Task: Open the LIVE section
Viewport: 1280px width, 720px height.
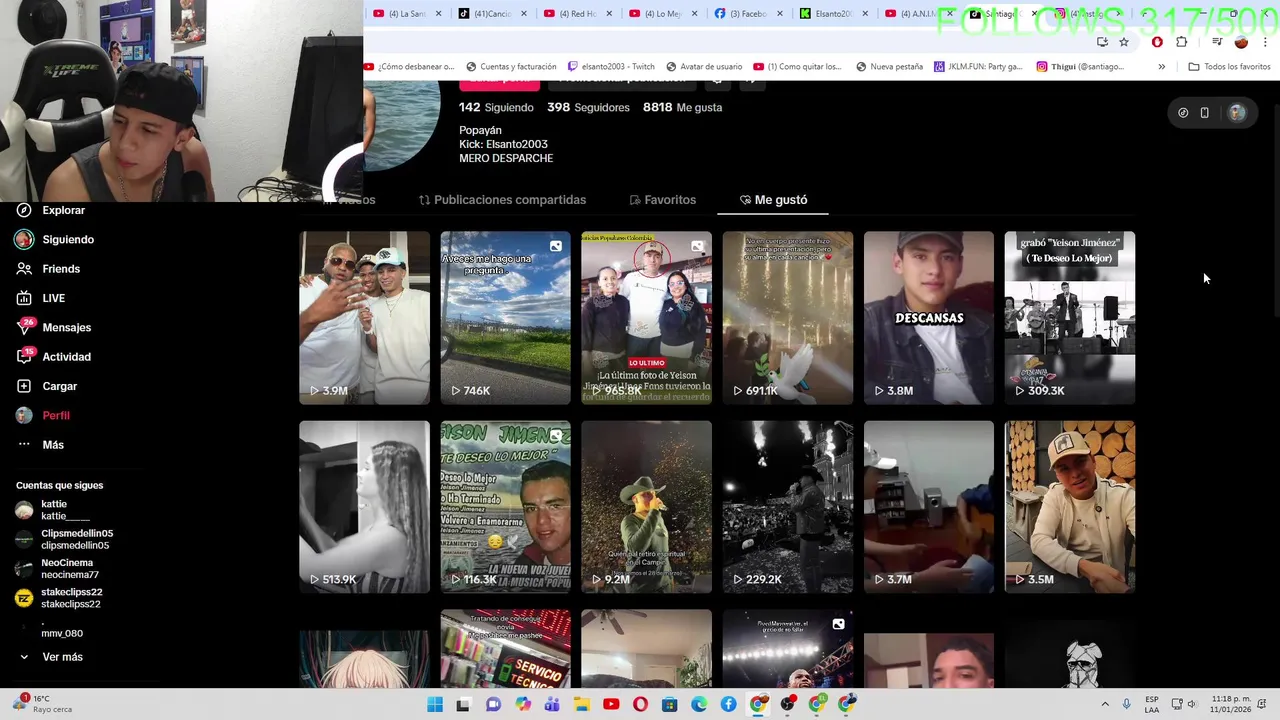Action: pyautogui.click(x=42, y=298)
